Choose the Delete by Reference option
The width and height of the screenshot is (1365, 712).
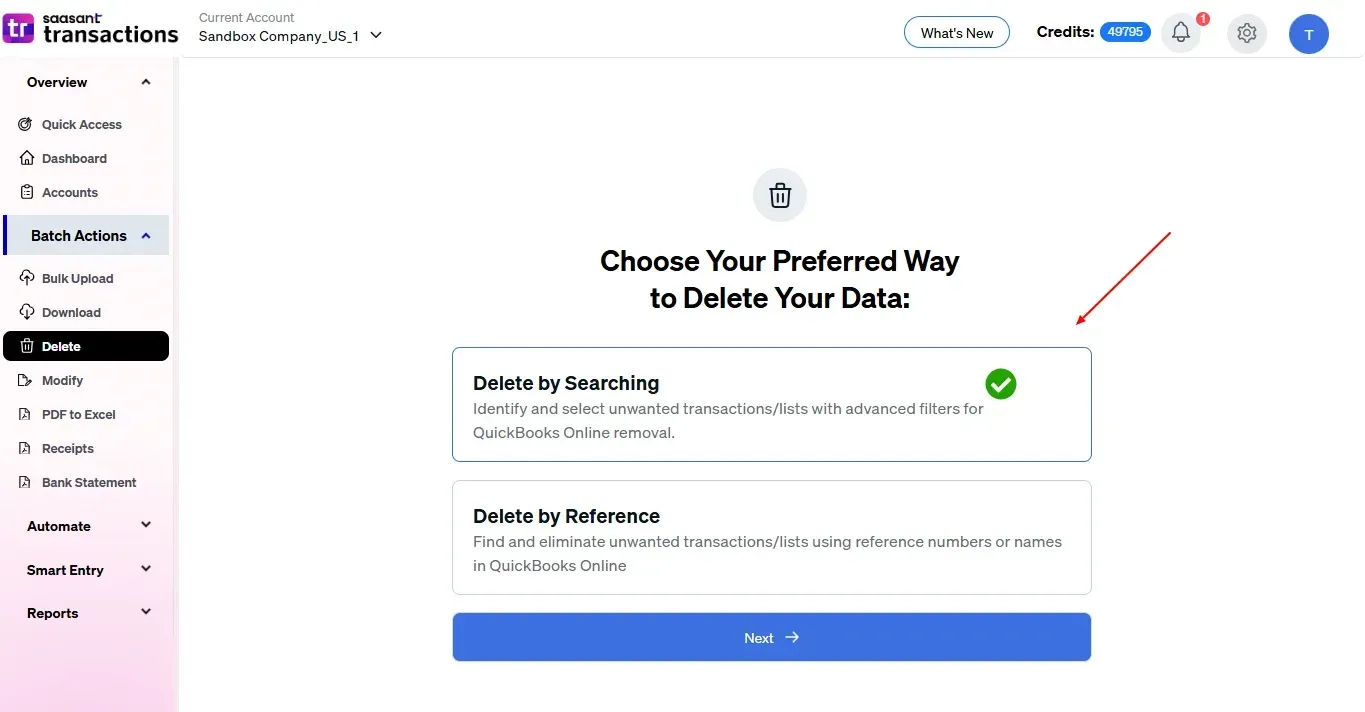(x=771, y=537)
